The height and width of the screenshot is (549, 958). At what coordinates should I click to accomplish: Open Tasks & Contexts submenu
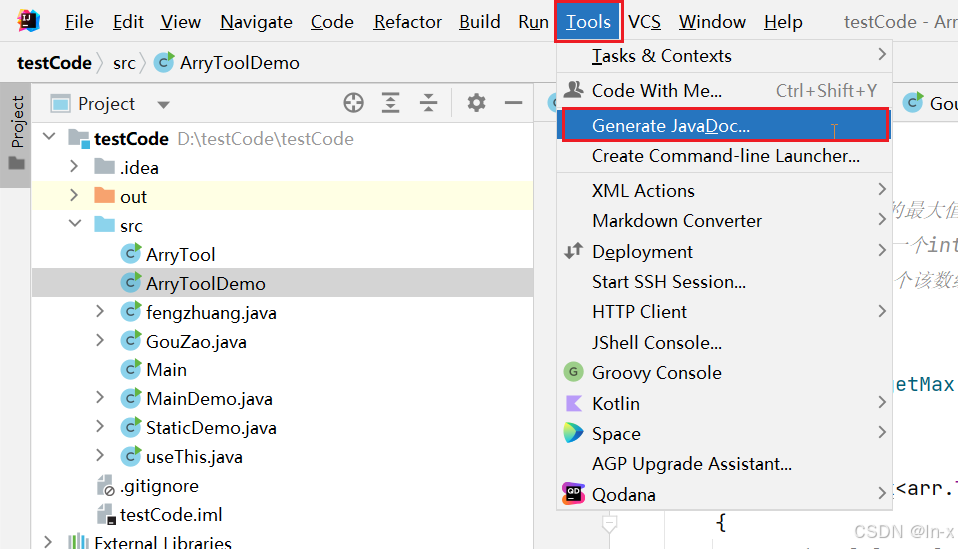click(x=725, y=56)
